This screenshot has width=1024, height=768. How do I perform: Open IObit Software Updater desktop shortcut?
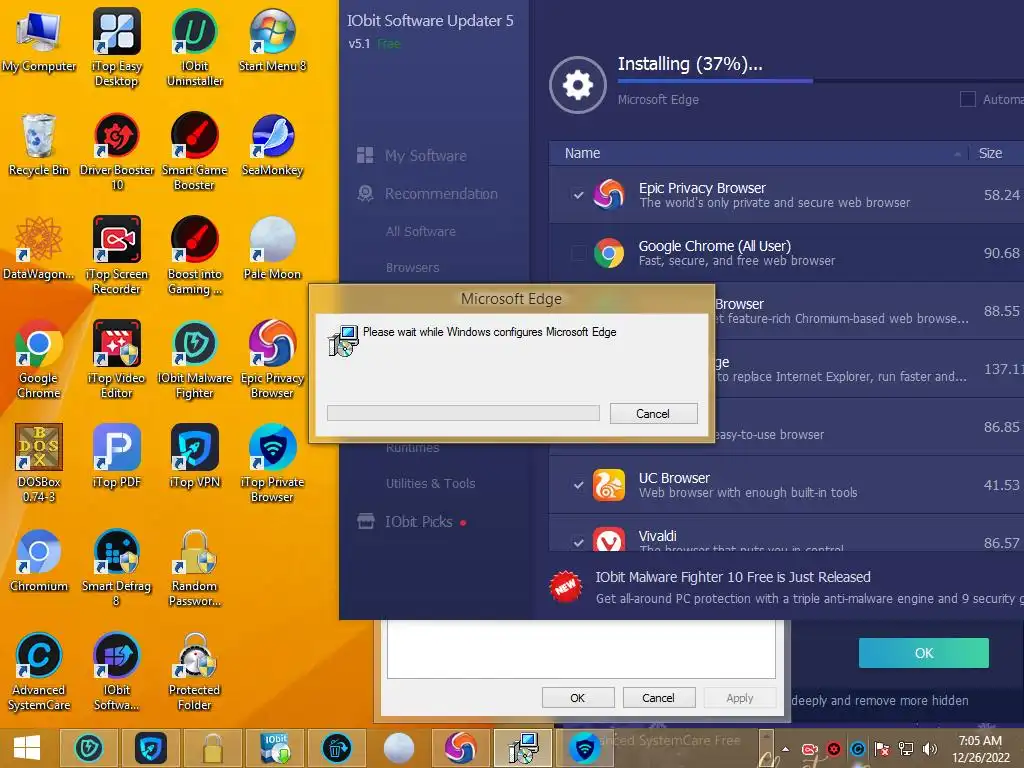pyautogui.click(x=116, y=671)
